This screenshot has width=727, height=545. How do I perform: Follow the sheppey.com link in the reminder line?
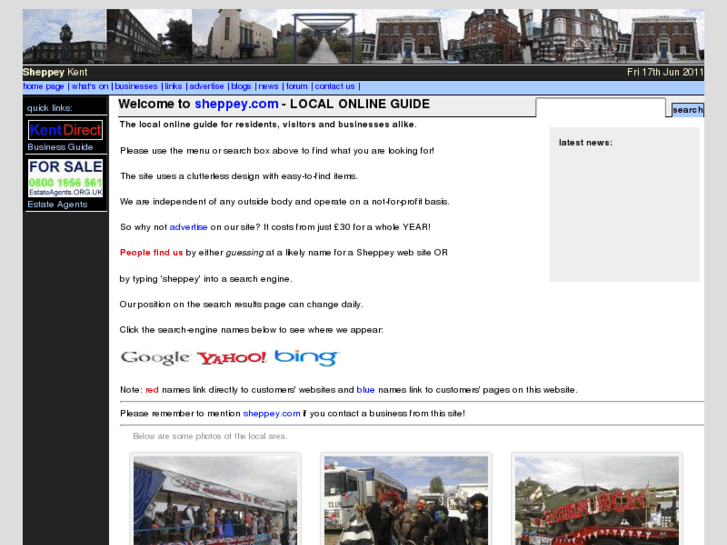tap(272, 414)
